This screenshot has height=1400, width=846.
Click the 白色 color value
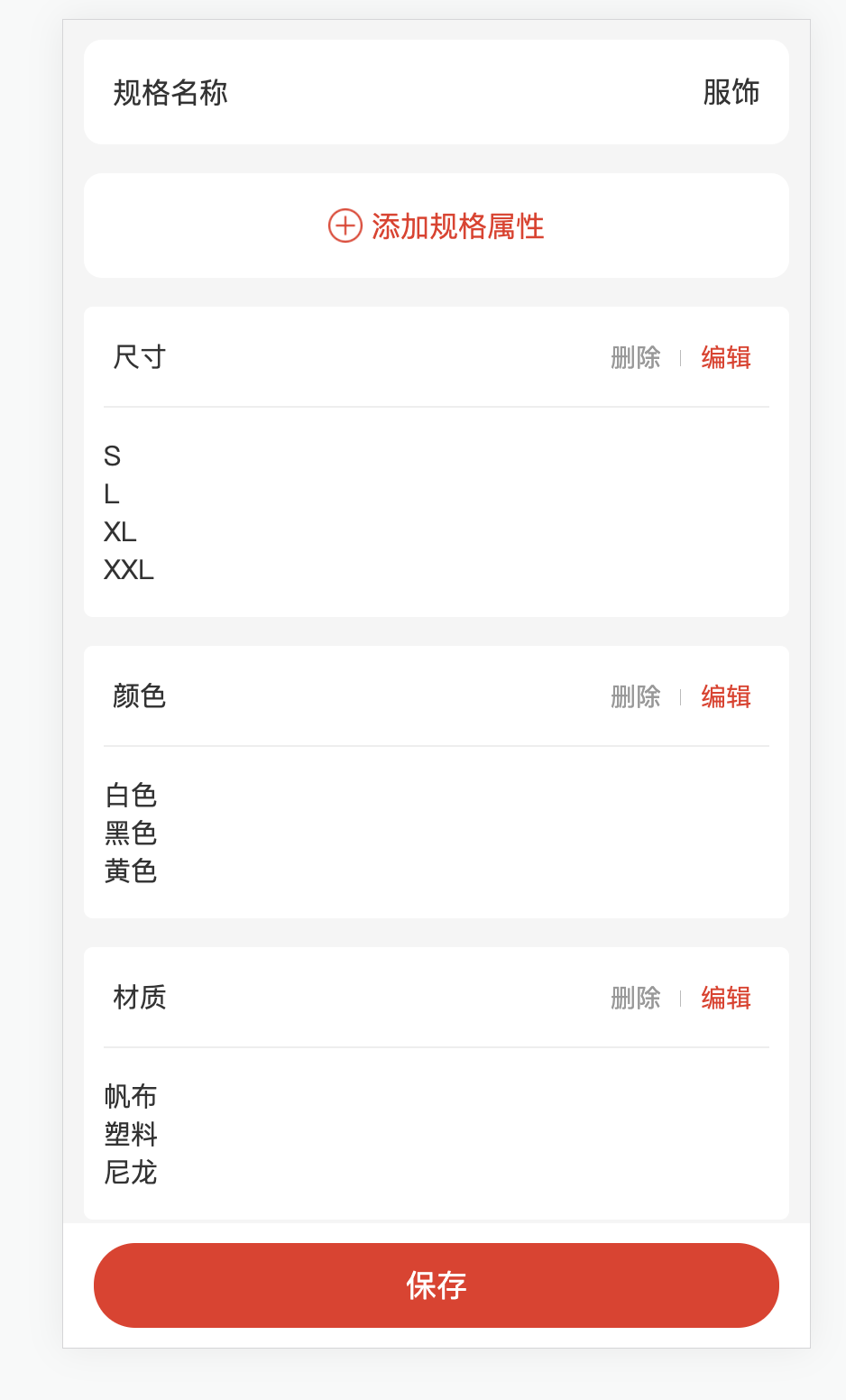coord(131,796)
